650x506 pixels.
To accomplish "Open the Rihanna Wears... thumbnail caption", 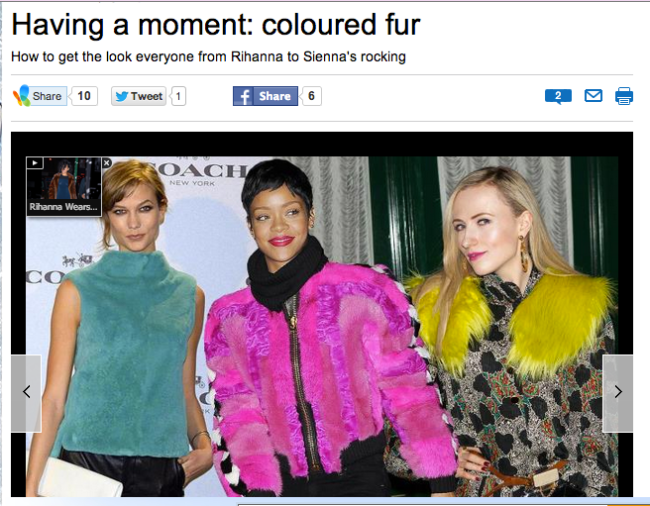I will pos(63,207).
